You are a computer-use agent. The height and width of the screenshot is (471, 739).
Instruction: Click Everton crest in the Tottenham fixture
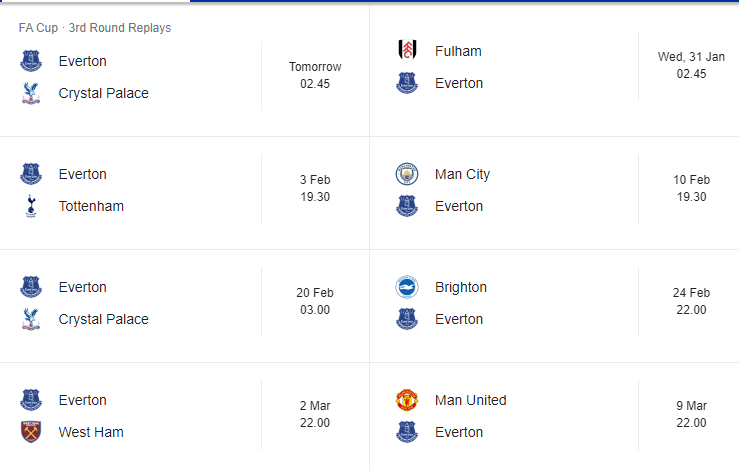[x=31, y=174]
